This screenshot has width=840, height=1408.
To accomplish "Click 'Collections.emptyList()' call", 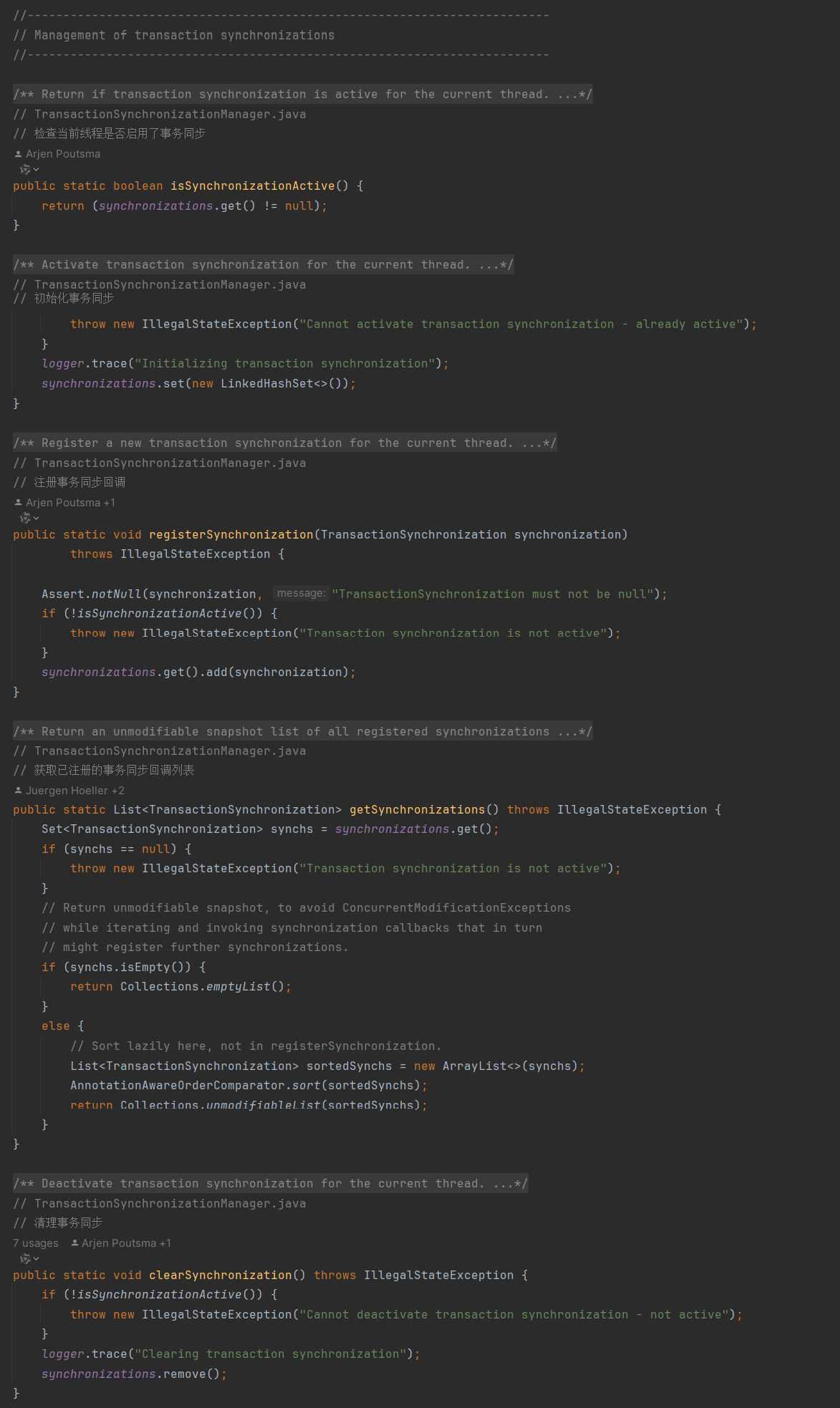I will [203, 987].
